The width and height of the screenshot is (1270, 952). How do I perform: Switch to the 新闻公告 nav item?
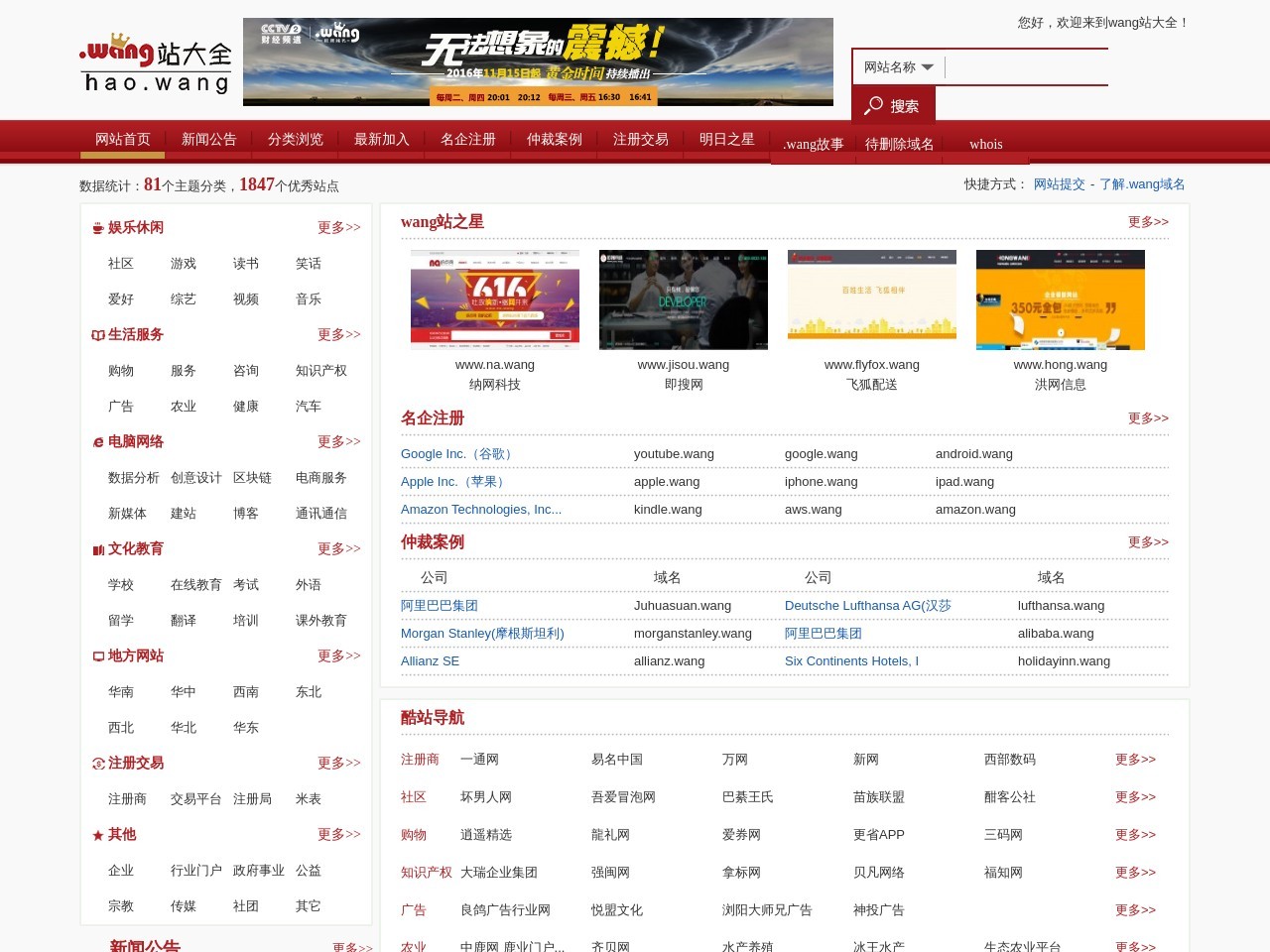[x=209, y=140]
